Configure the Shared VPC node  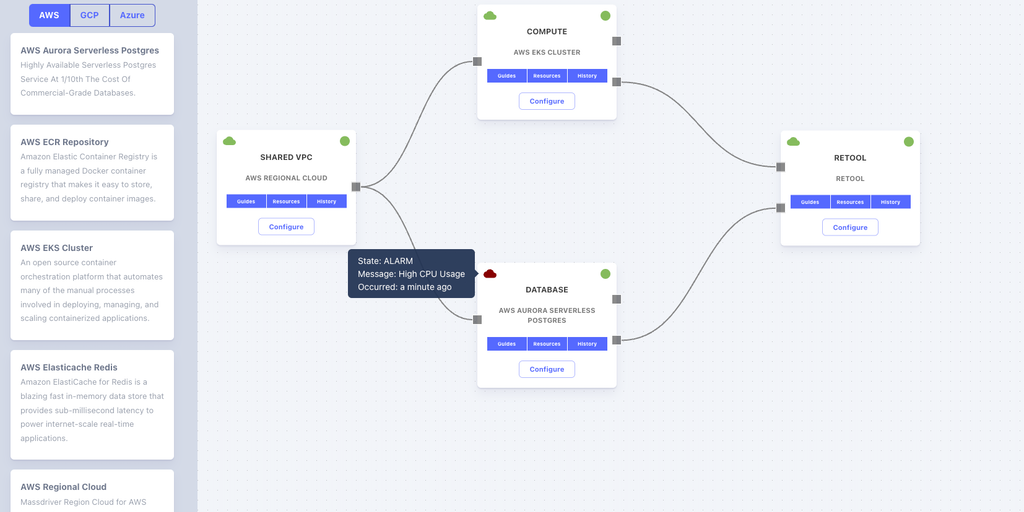tap(286, 227)
